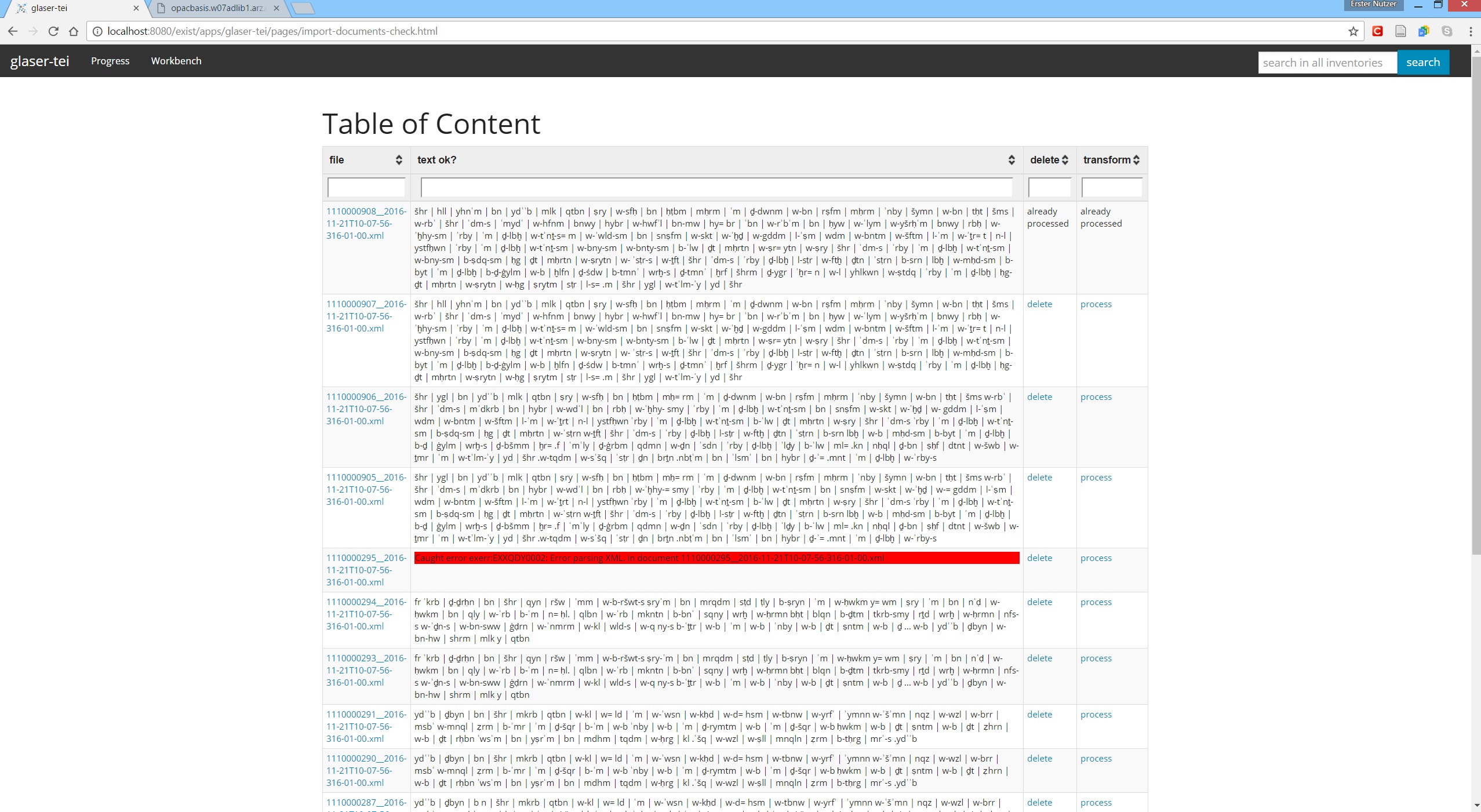Screen dimensions: 1481x812
Task: Open the Workbench menu item
Action: [x=176, y=61]
